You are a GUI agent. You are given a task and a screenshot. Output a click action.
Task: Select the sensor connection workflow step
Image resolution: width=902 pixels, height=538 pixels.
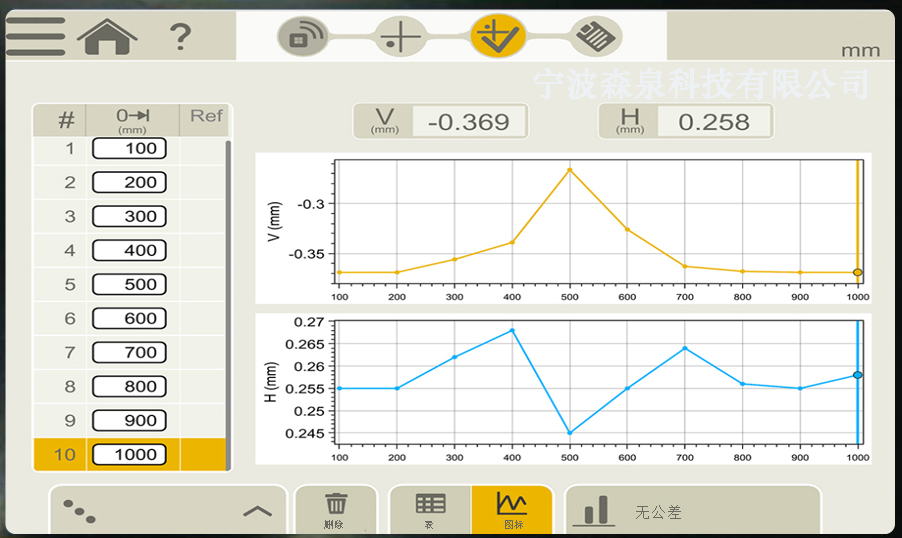point(302,38)
